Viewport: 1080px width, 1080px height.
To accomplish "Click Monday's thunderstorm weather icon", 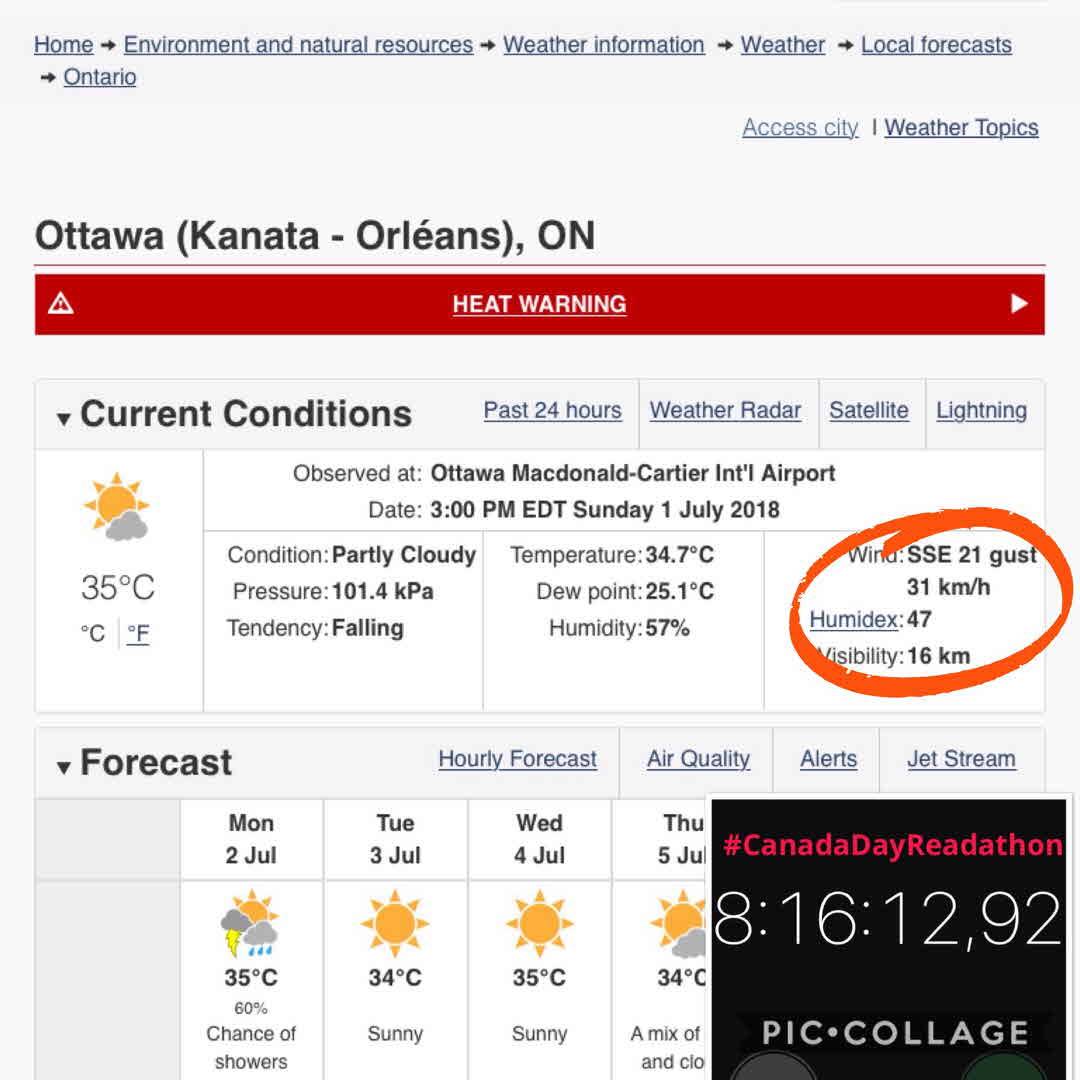I will click(x=250, y=924).
